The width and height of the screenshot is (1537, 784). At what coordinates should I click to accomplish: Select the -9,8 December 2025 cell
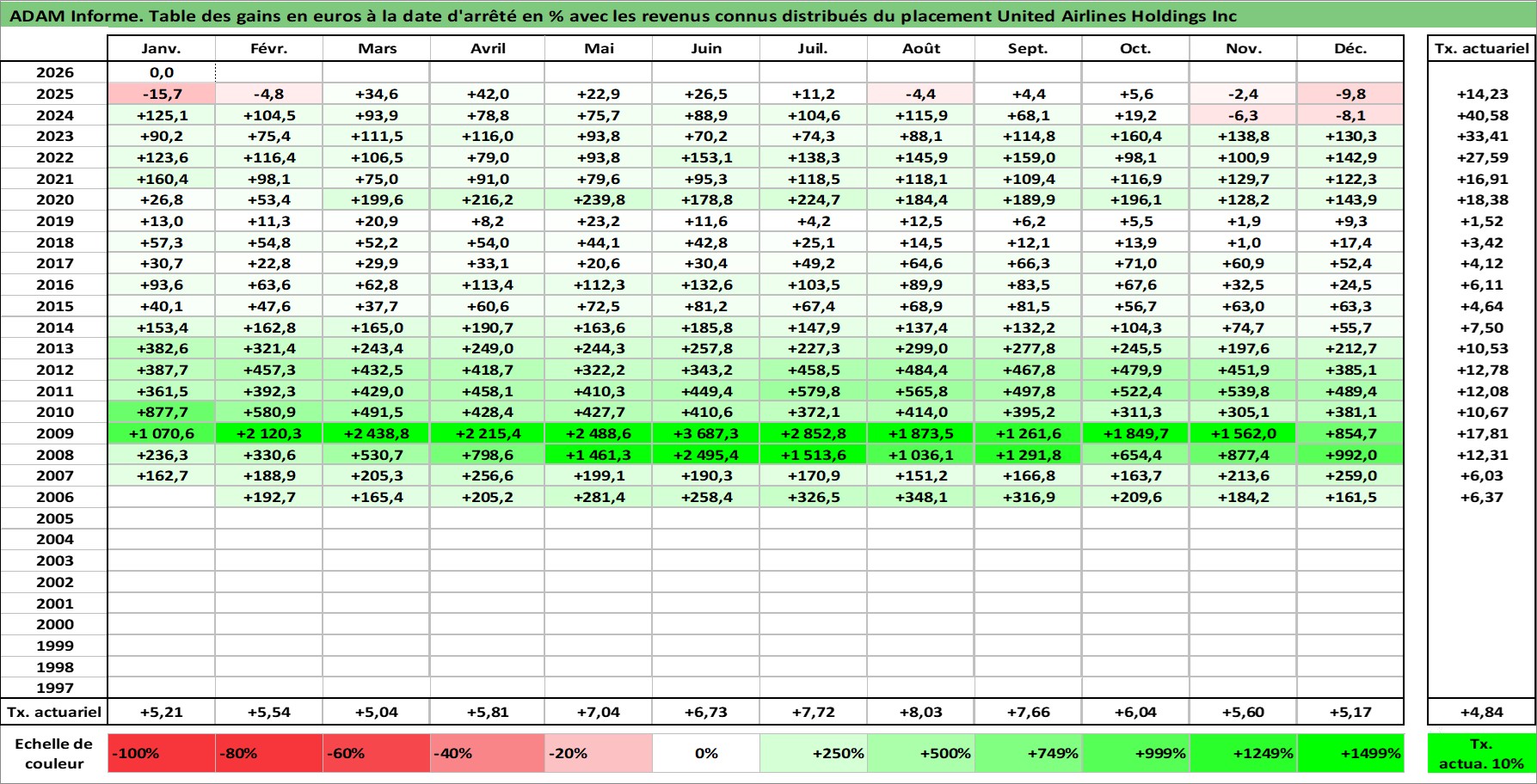click(x=1350, y=94)
